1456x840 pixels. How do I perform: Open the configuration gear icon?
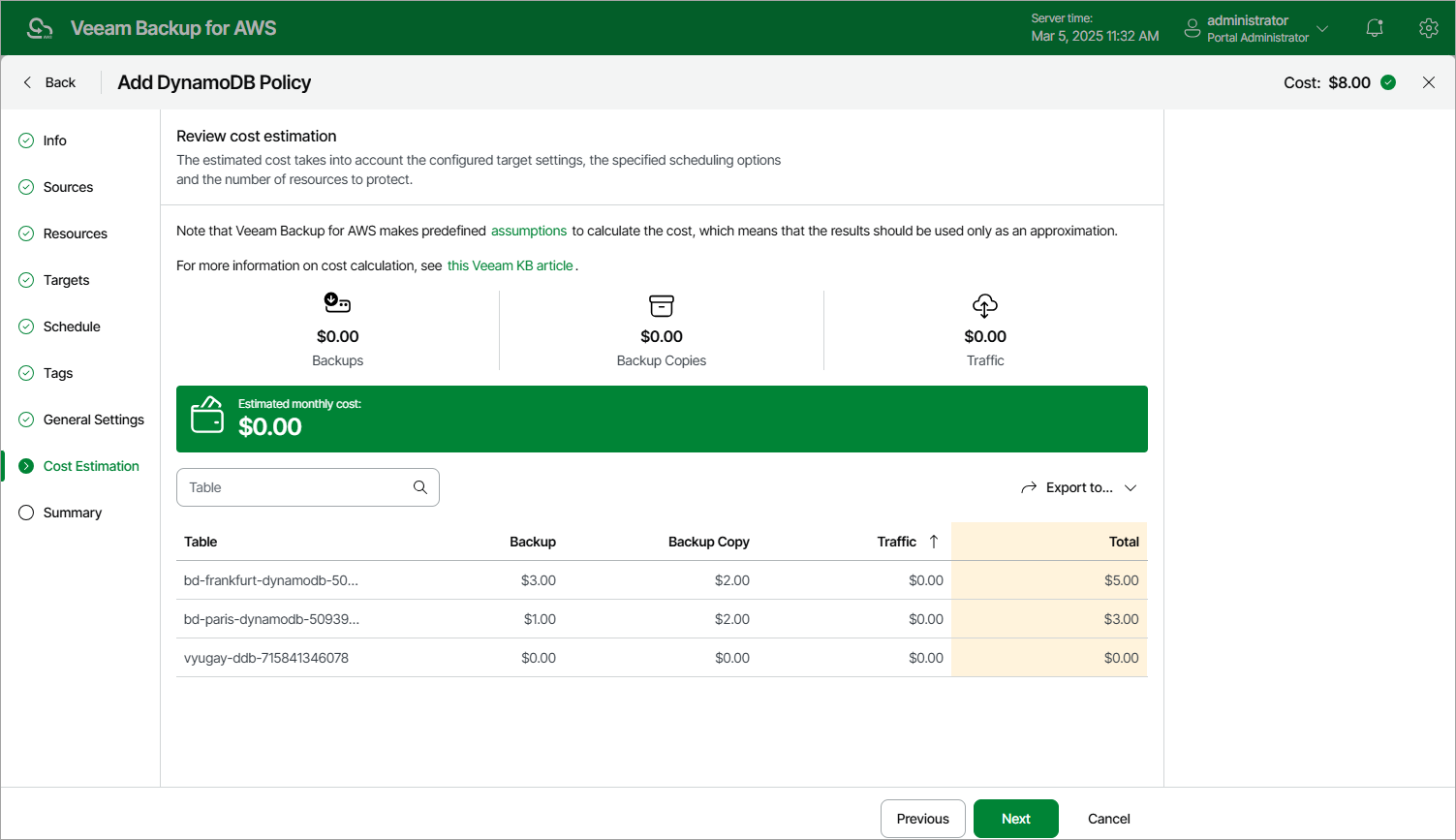pos(1428,28)
